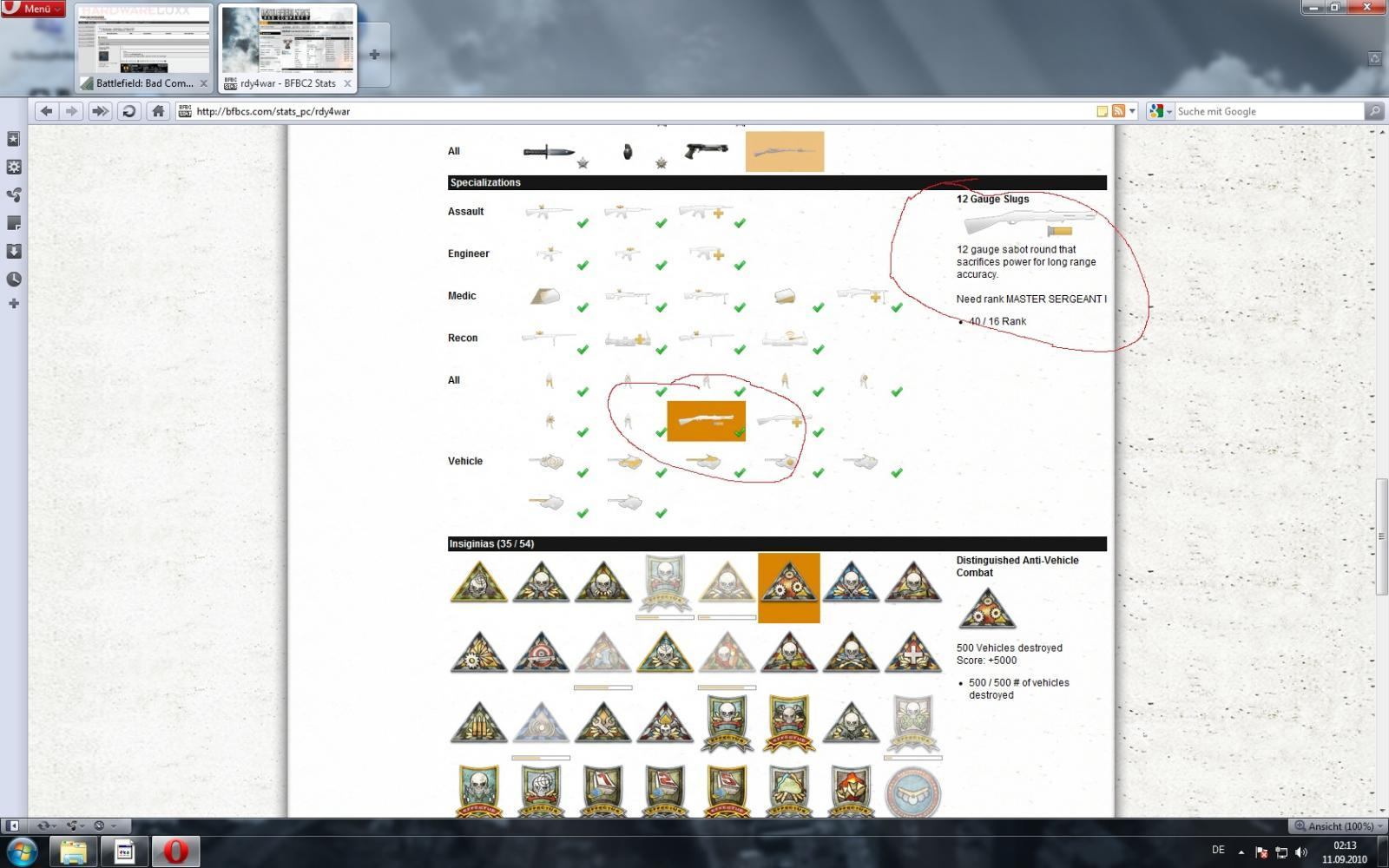Screen dimensions: 1389x868
Task: Select the highlighted 12 Gauge Slugs icon
Action: (x=706, y=421)
